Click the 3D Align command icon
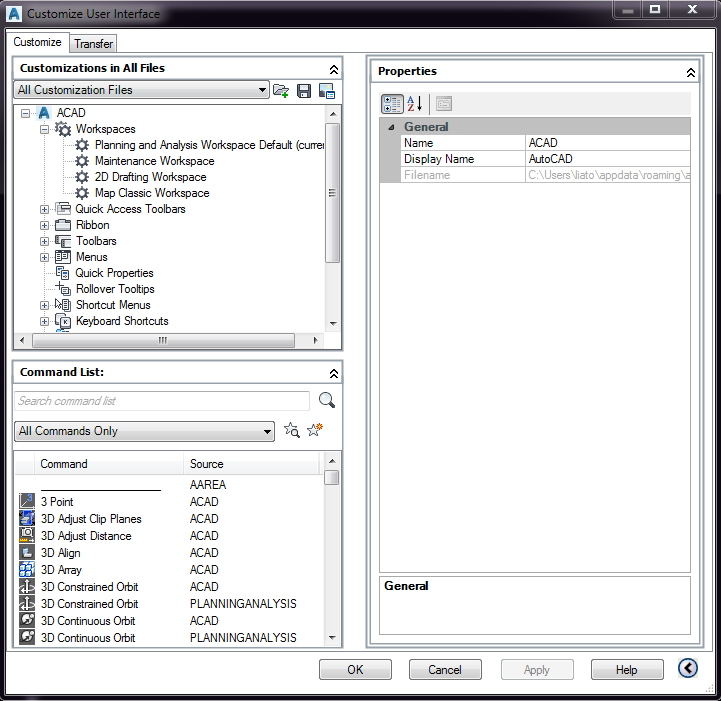Screen dimensions: 721x701 [x=27, y=552]
